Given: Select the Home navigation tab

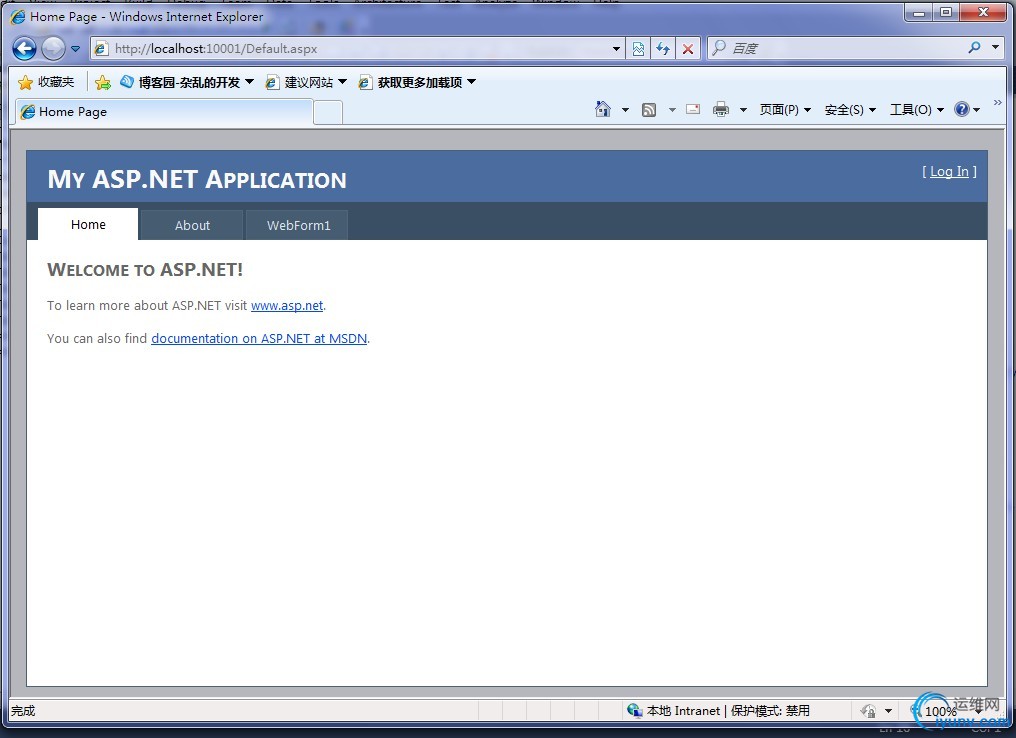Looking at the screenshot, I should (x=88, y=224).
